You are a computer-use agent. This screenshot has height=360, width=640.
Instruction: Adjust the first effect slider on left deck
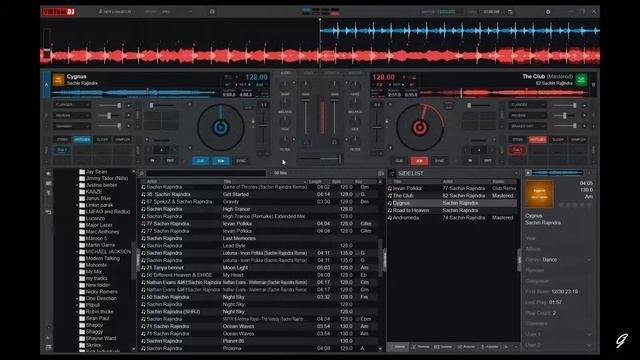[110, 105]
